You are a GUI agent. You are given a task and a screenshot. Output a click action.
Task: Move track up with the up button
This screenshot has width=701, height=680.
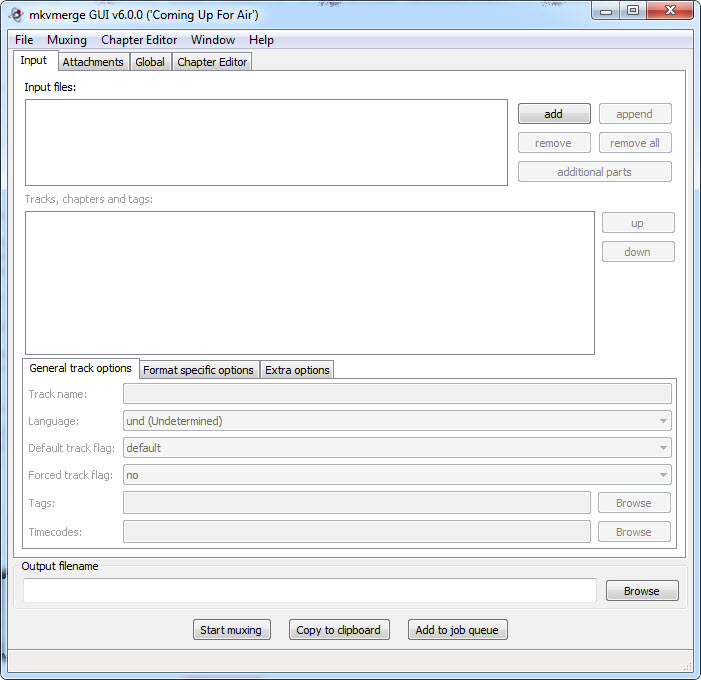click(638, 223)
